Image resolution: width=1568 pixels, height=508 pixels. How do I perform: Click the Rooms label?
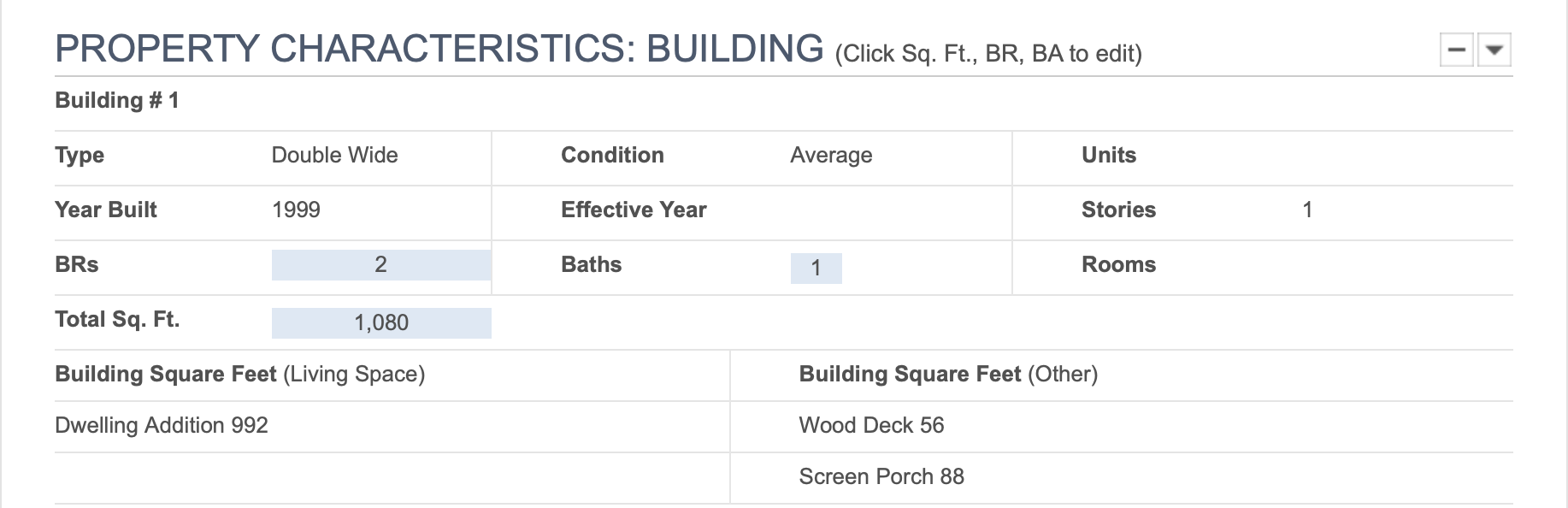(x=1118, y=265)
